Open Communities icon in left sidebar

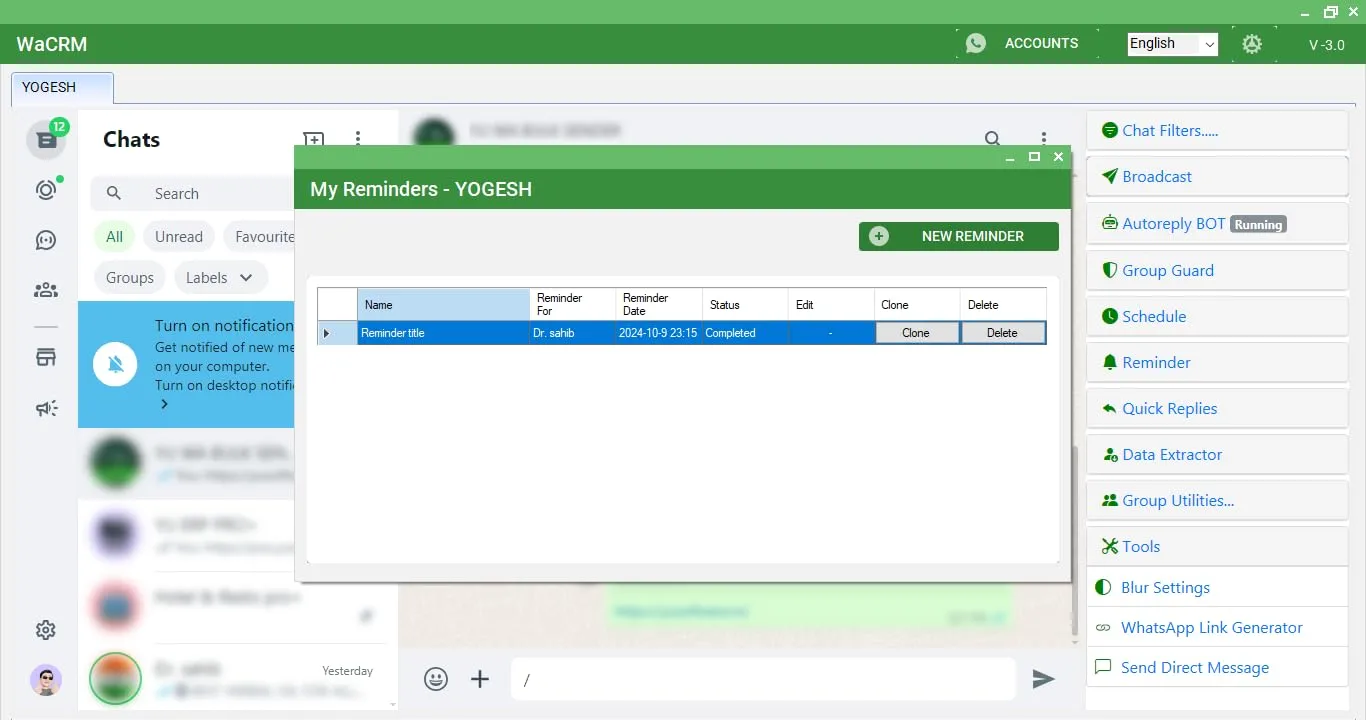pyautogui.click(x=46, y=290)
